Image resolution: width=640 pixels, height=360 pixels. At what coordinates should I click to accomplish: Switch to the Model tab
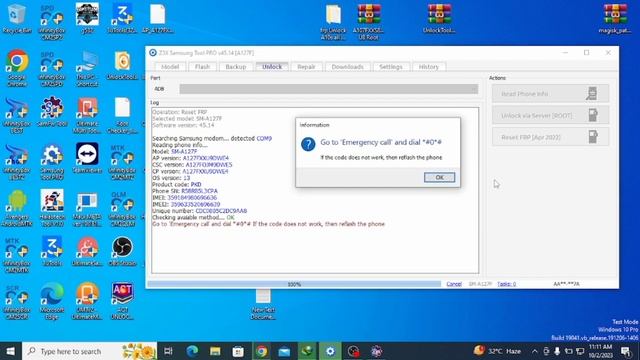[x=170, y=67]
